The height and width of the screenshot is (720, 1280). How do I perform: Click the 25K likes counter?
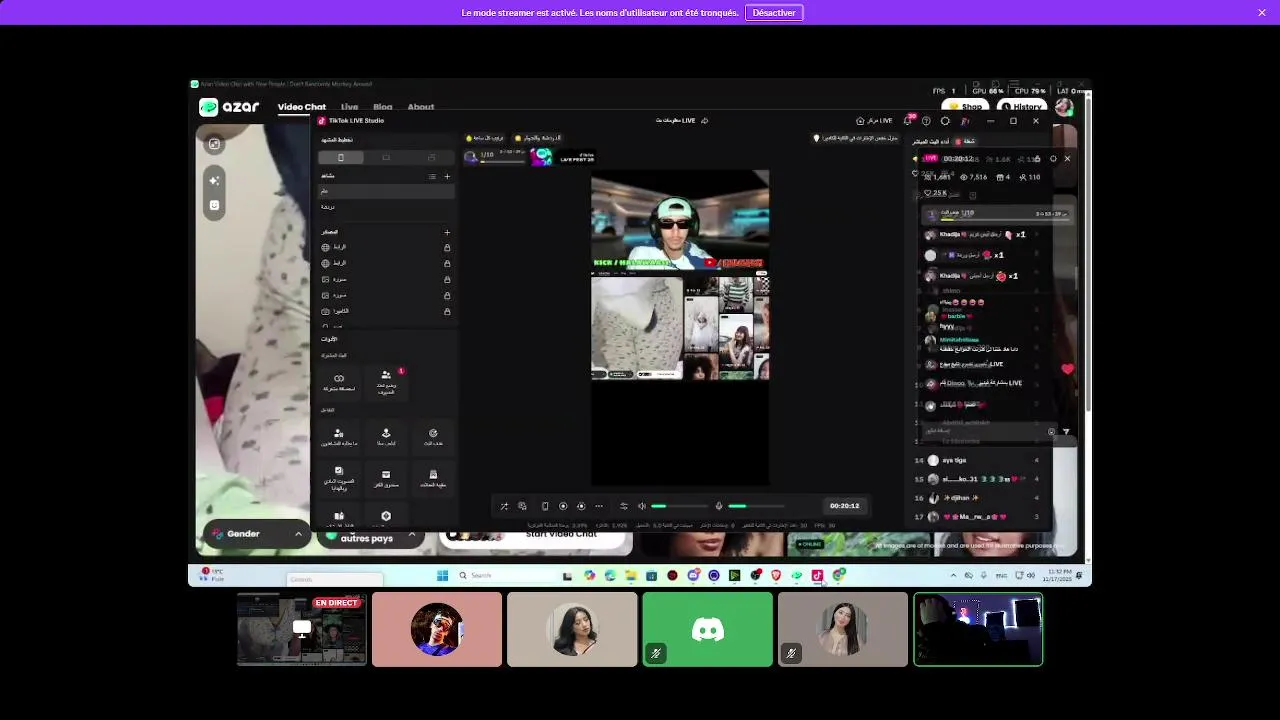click(x=935, y=193)
